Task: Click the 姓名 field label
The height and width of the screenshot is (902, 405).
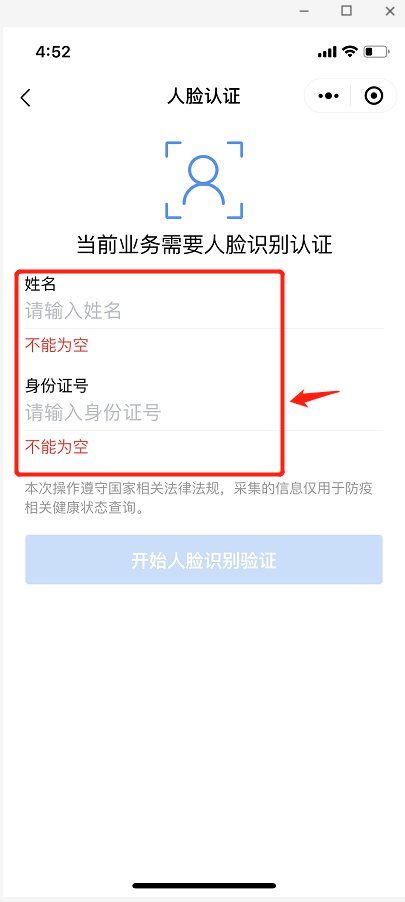Action: [x=40, y=283]
